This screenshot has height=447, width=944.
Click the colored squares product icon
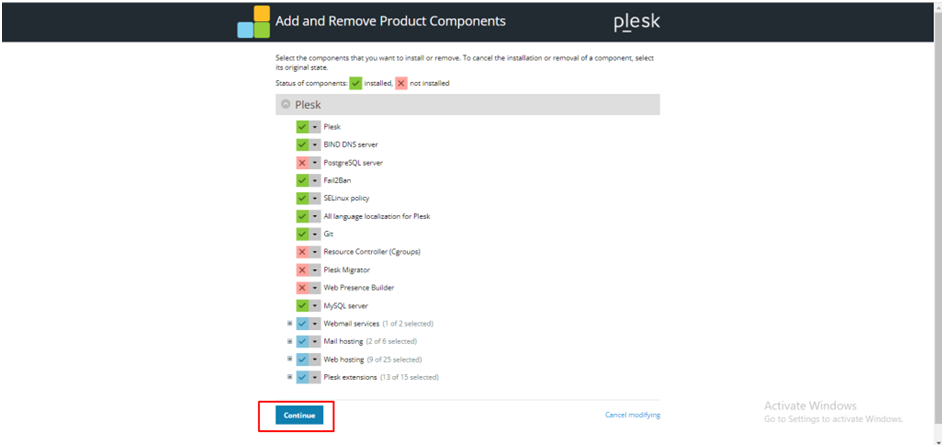click(253, 21)
